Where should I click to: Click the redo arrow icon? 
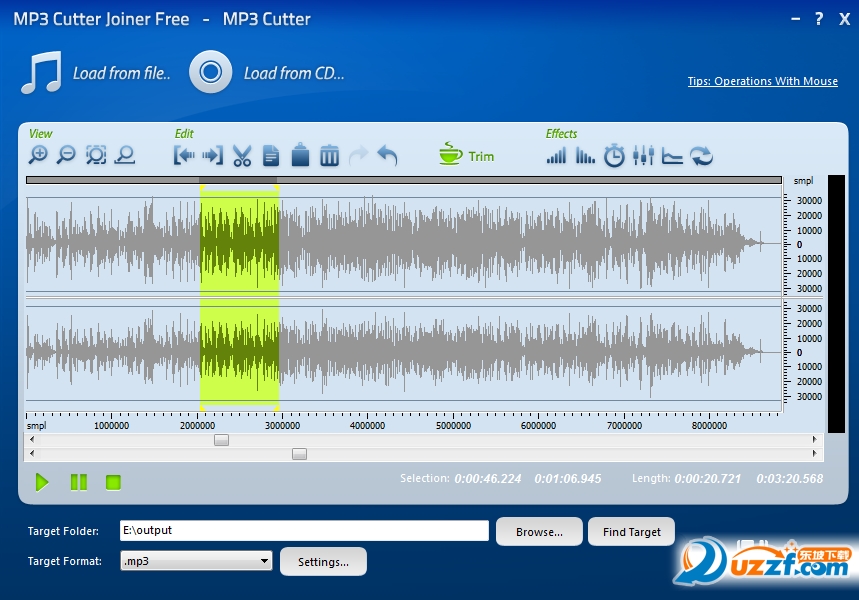pyautogui.click(x=359, y=156)
